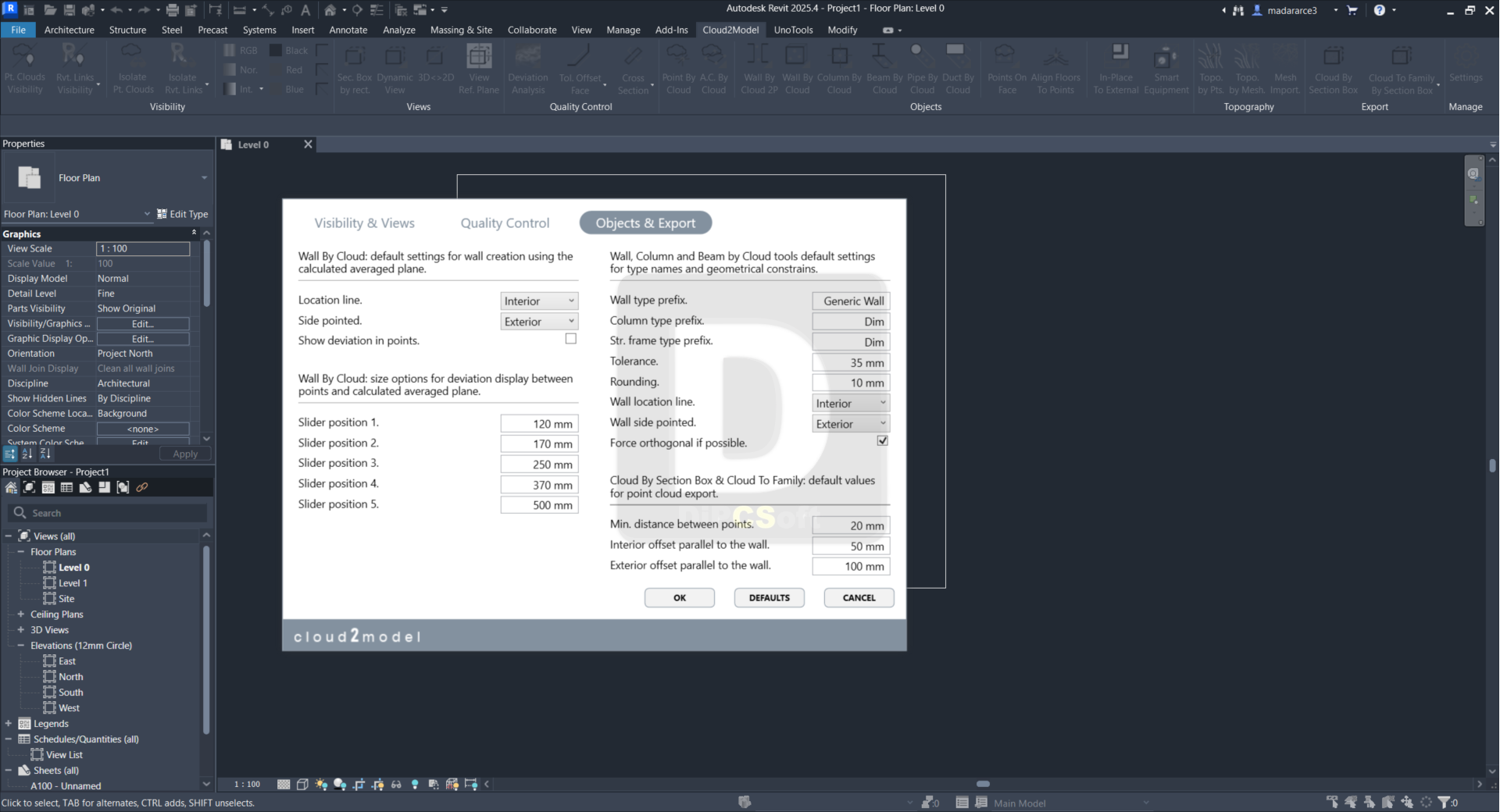This screenshot has width=1500, height=812.
Task: Click the Pipe By Cloud ribbon tool
Action: pos(922,69)
